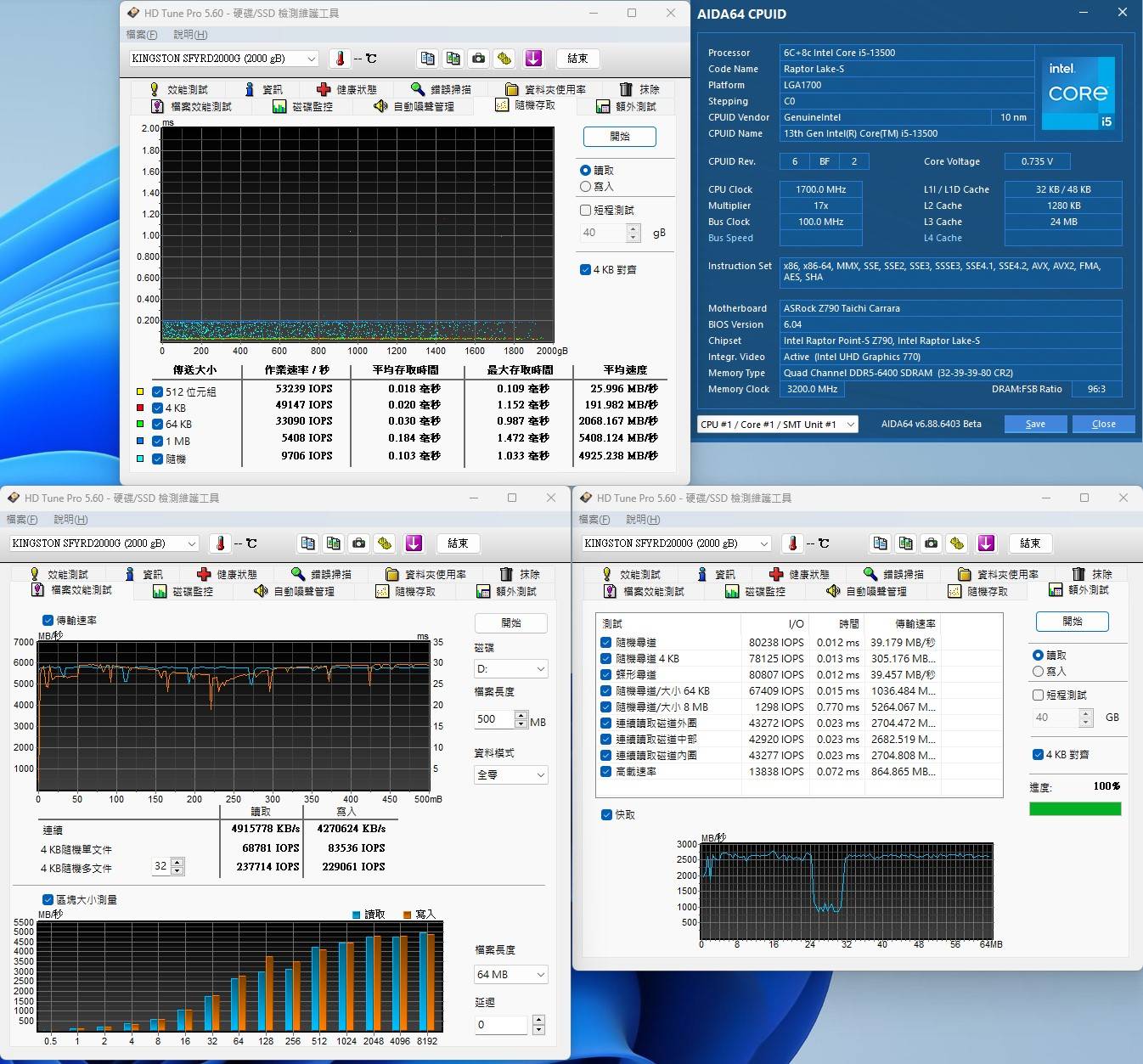Click the Intel Core i5 logo in AIDA64 CPUID

click(1078, 93)
